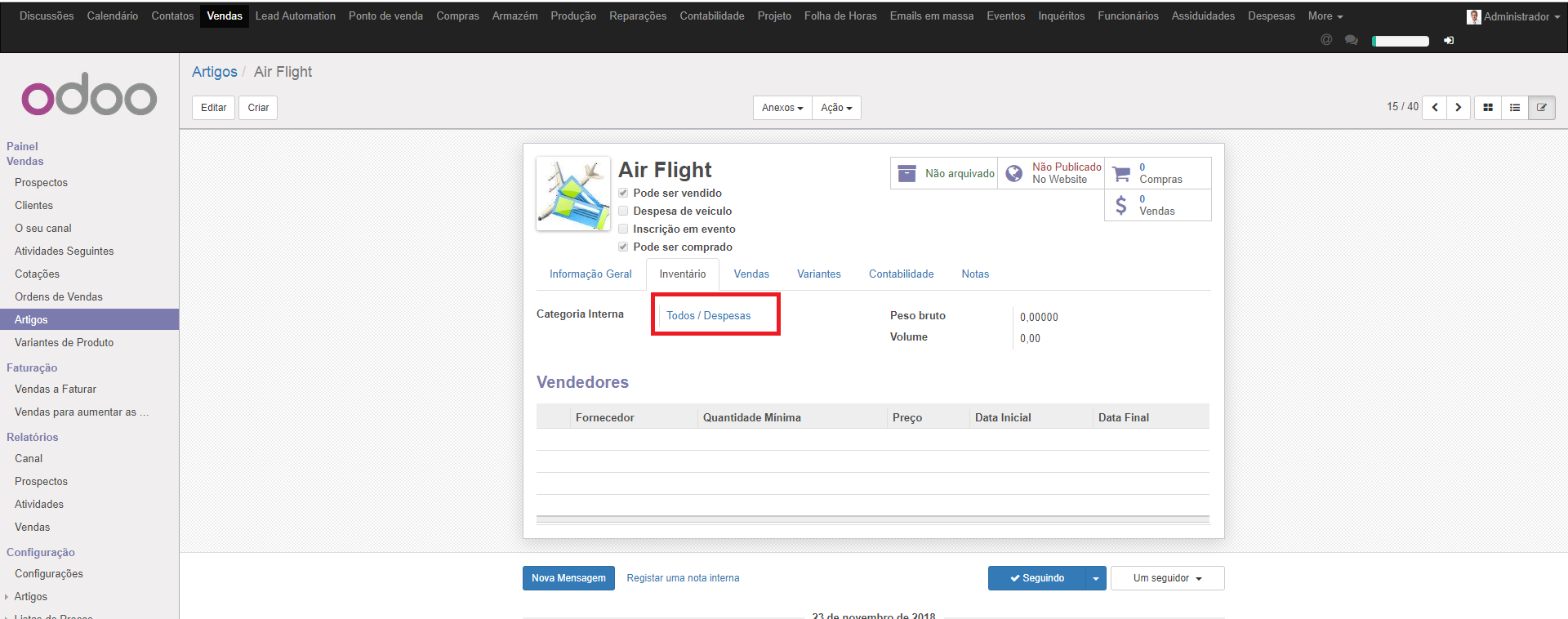Click the progress bar in top bar

pos(1401,41)
